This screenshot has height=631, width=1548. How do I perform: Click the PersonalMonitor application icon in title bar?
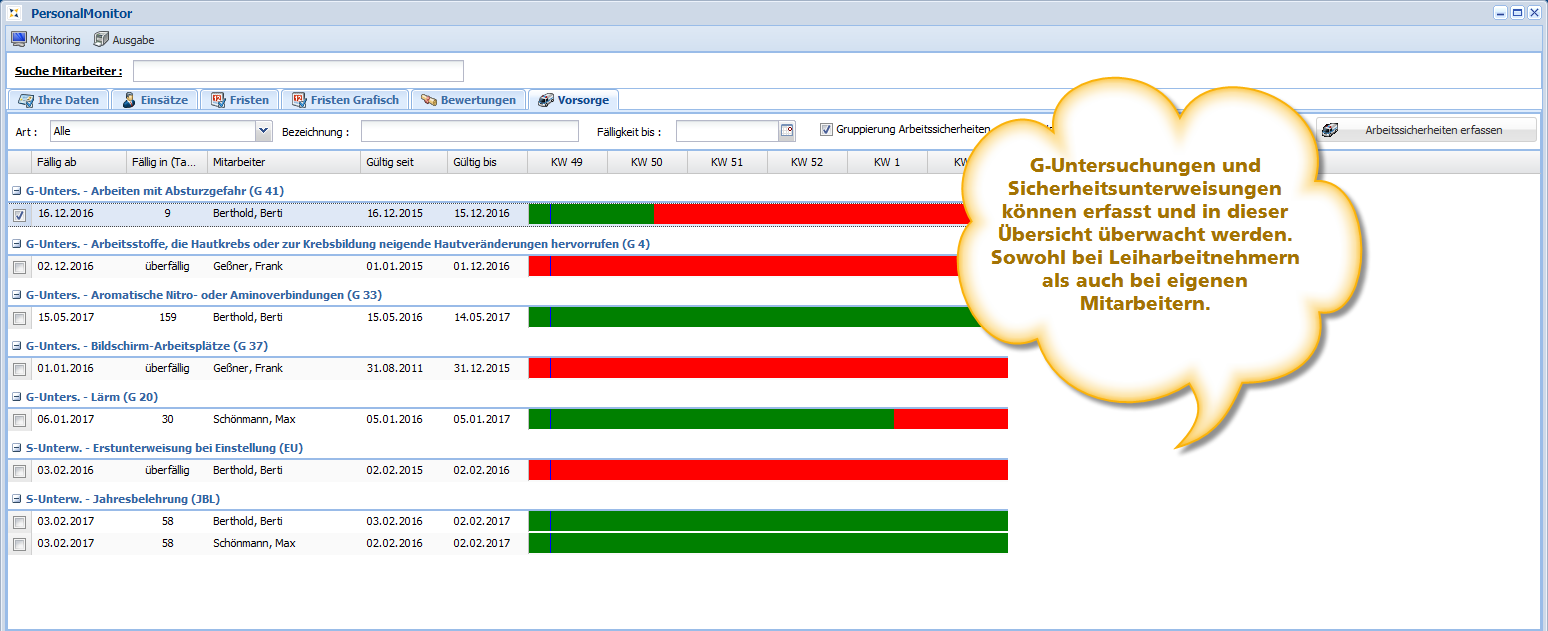(14, 13)
